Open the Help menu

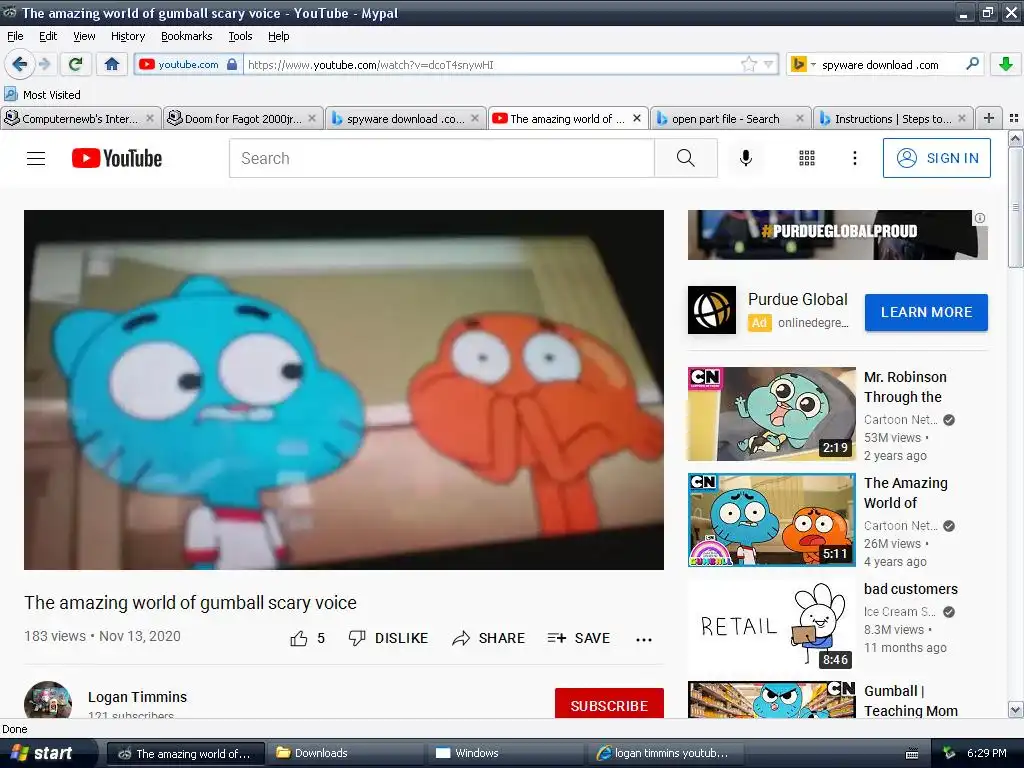click(x=278, y=36)
